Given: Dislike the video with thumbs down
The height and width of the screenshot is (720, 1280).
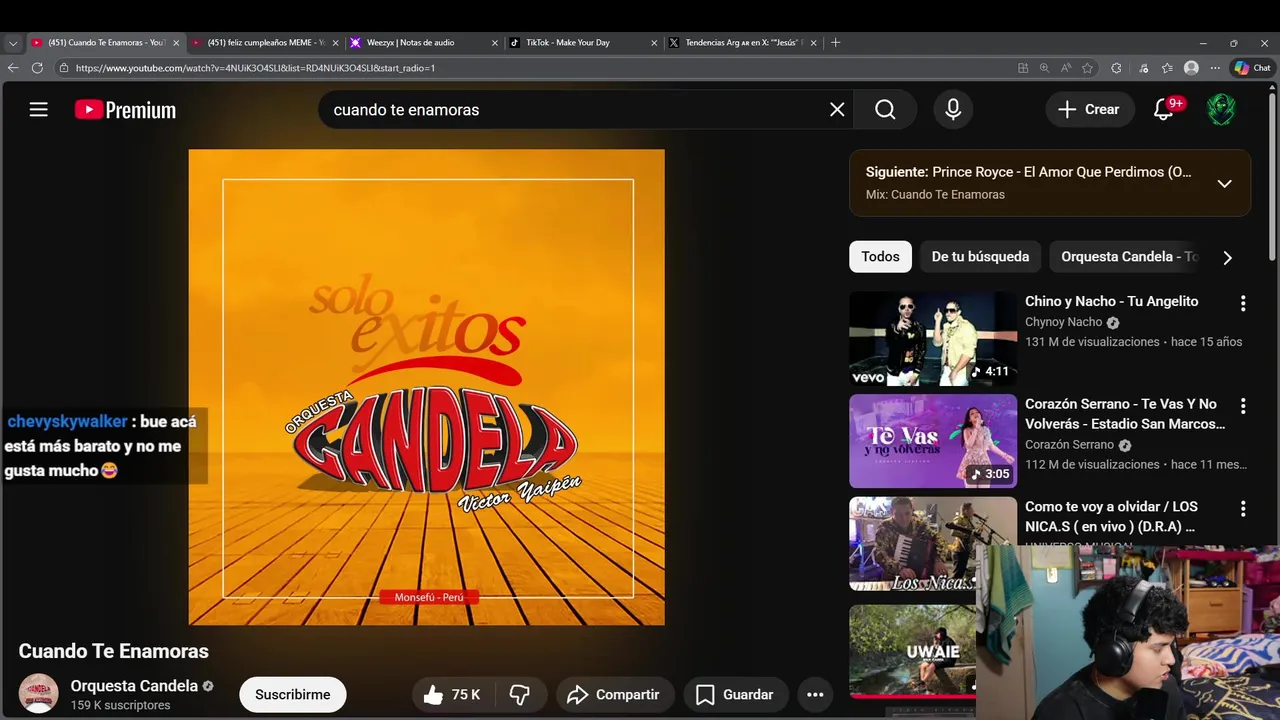Looking at the screenshot, I should click(520, 695).
